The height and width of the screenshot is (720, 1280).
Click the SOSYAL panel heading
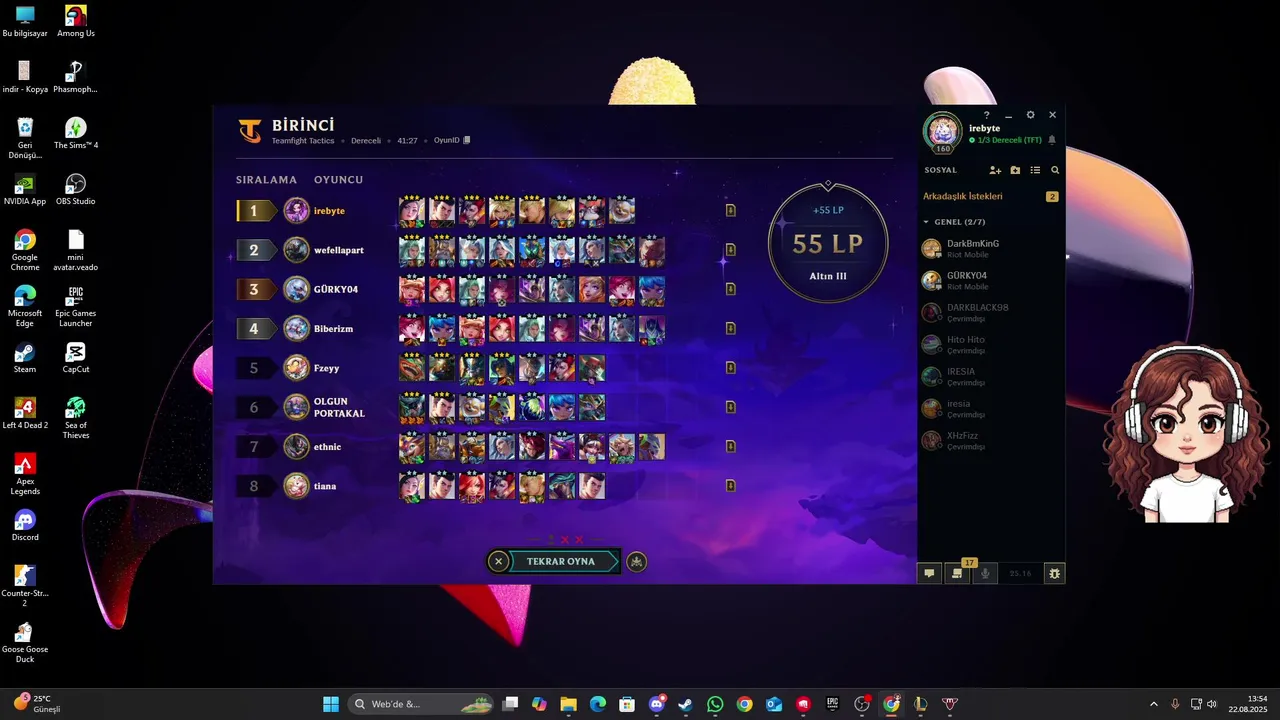coord(940,170)
